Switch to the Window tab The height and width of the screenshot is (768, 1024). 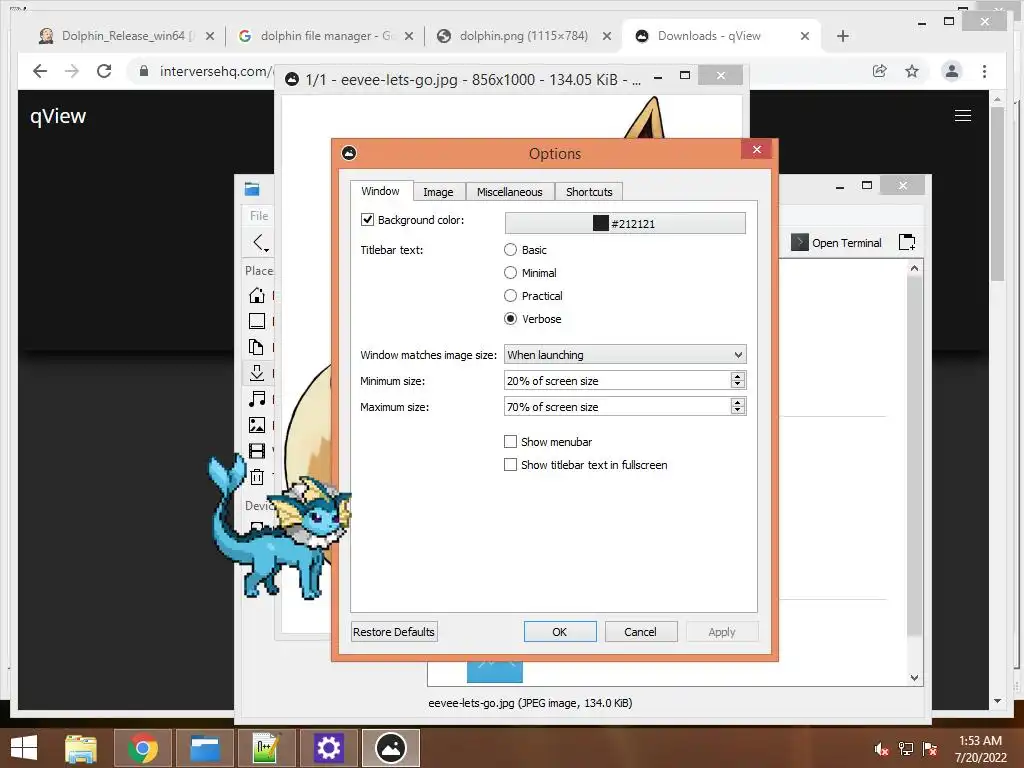[381, 191]
